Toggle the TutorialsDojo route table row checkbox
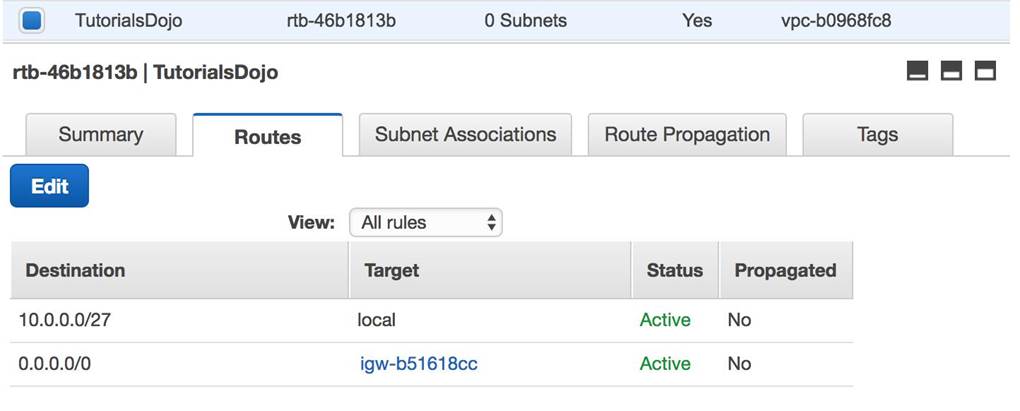The width and height of the screenshot is (1020, 411). pyautogui.click(x=31, y=20)
